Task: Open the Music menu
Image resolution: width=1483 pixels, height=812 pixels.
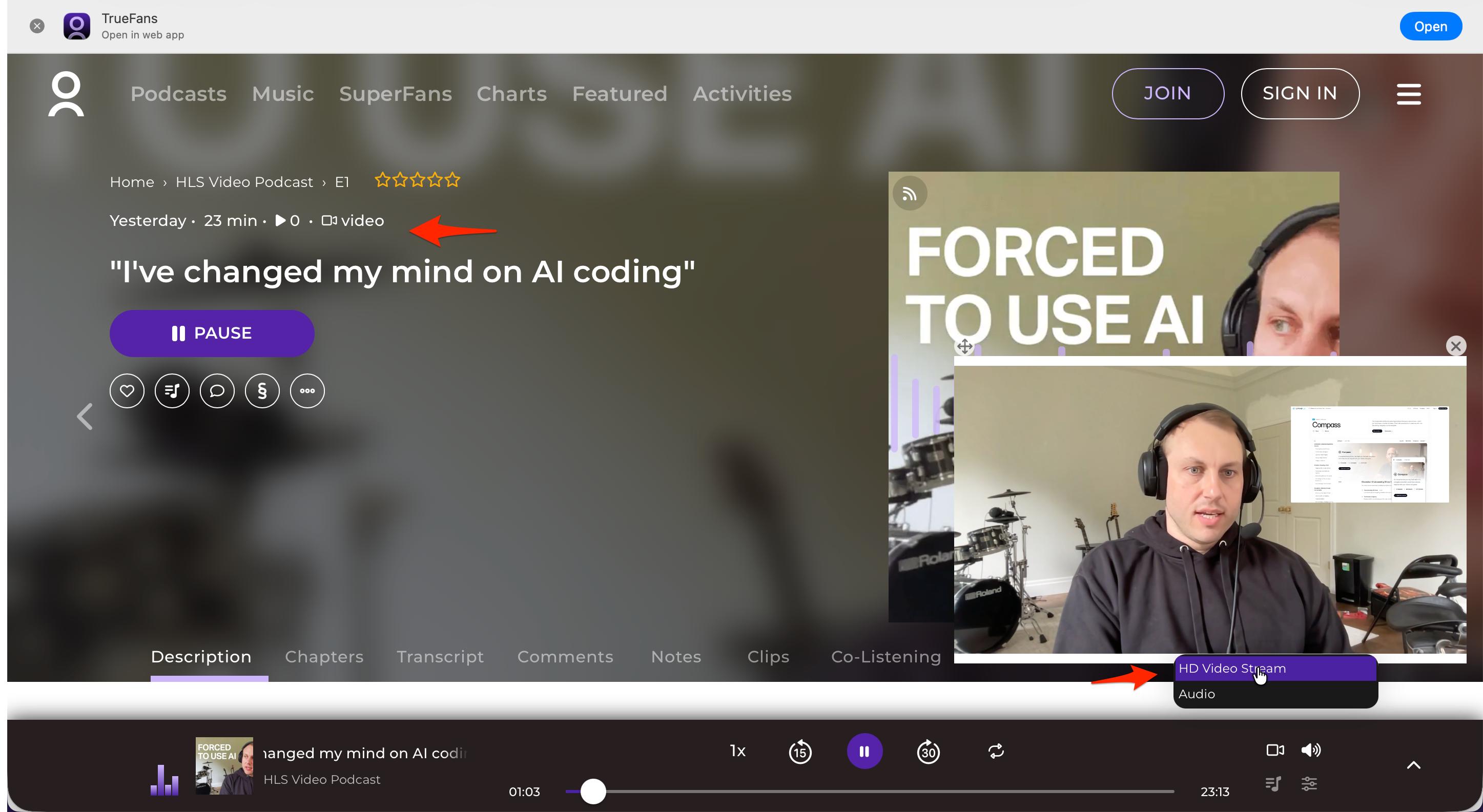Action: 283,94
